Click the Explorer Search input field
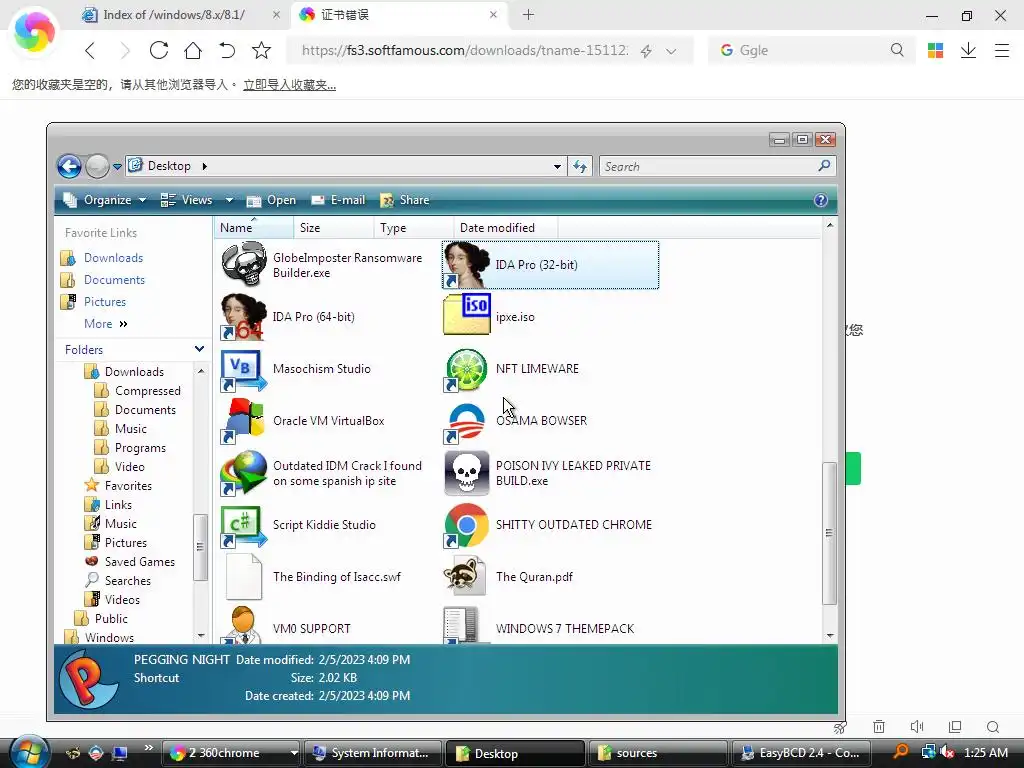The height and width of the screenshot is (768, 1024). [709, 167]
